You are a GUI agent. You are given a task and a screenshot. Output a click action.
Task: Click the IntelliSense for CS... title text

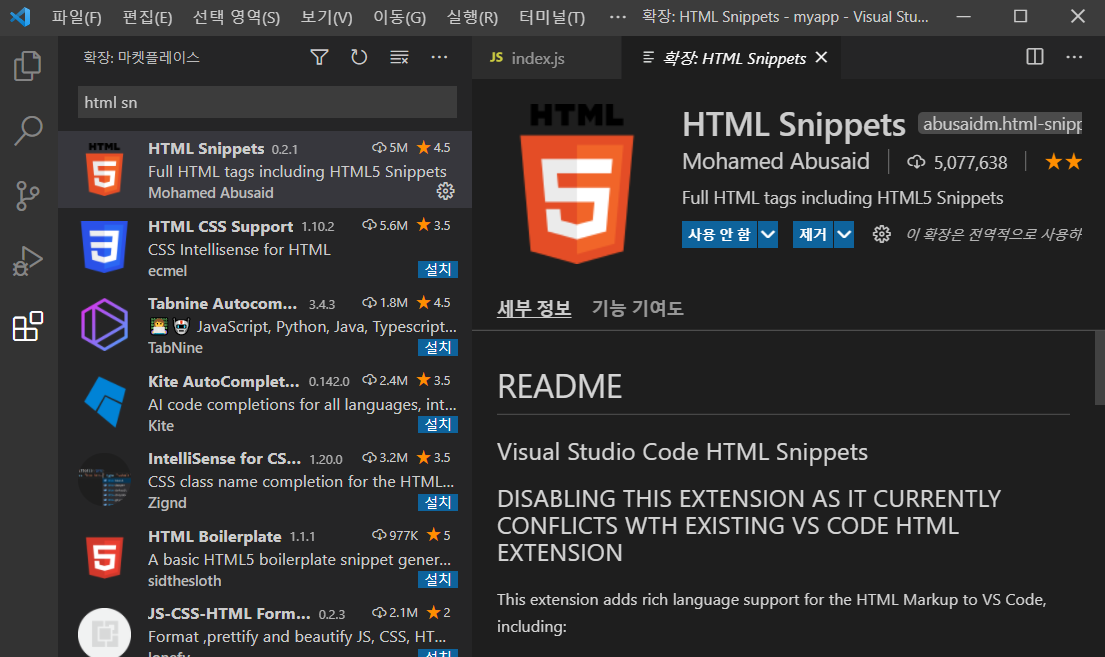point(225,459)
